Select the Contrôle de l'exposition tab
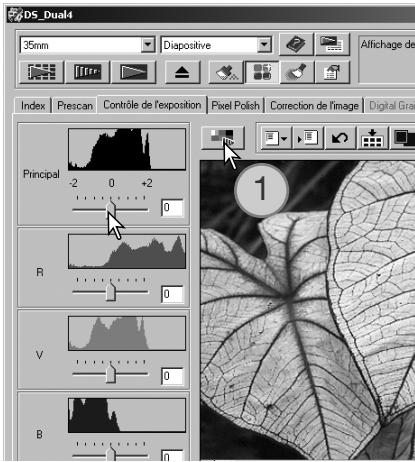 (x=152, y=105)
